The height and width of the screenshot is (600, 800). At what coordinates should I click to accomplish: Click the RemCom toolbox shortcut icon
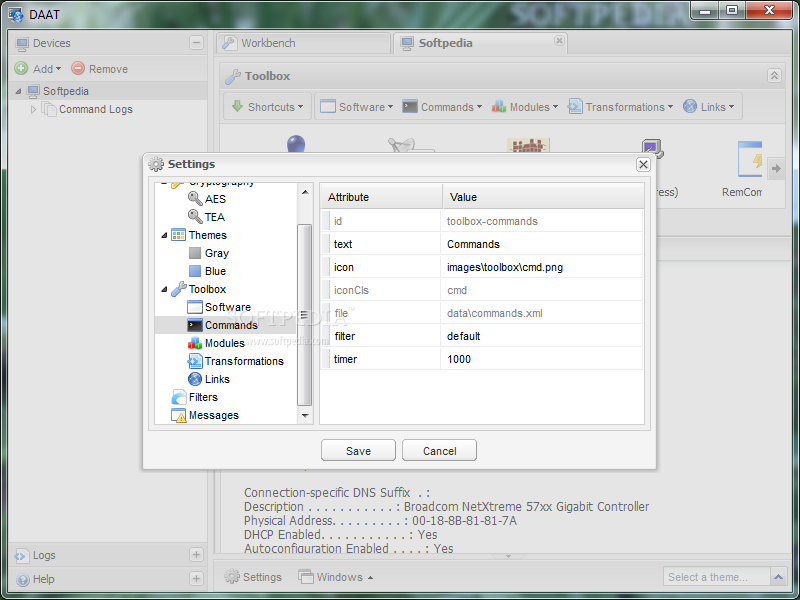tap(749, 159)
